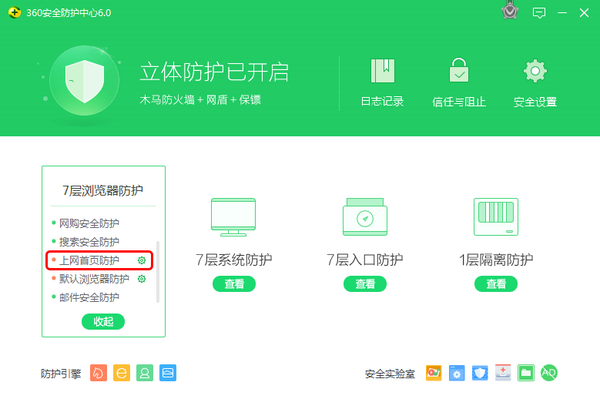Open settings gear beside 默认浏览器防护

(x=142, y=279)
